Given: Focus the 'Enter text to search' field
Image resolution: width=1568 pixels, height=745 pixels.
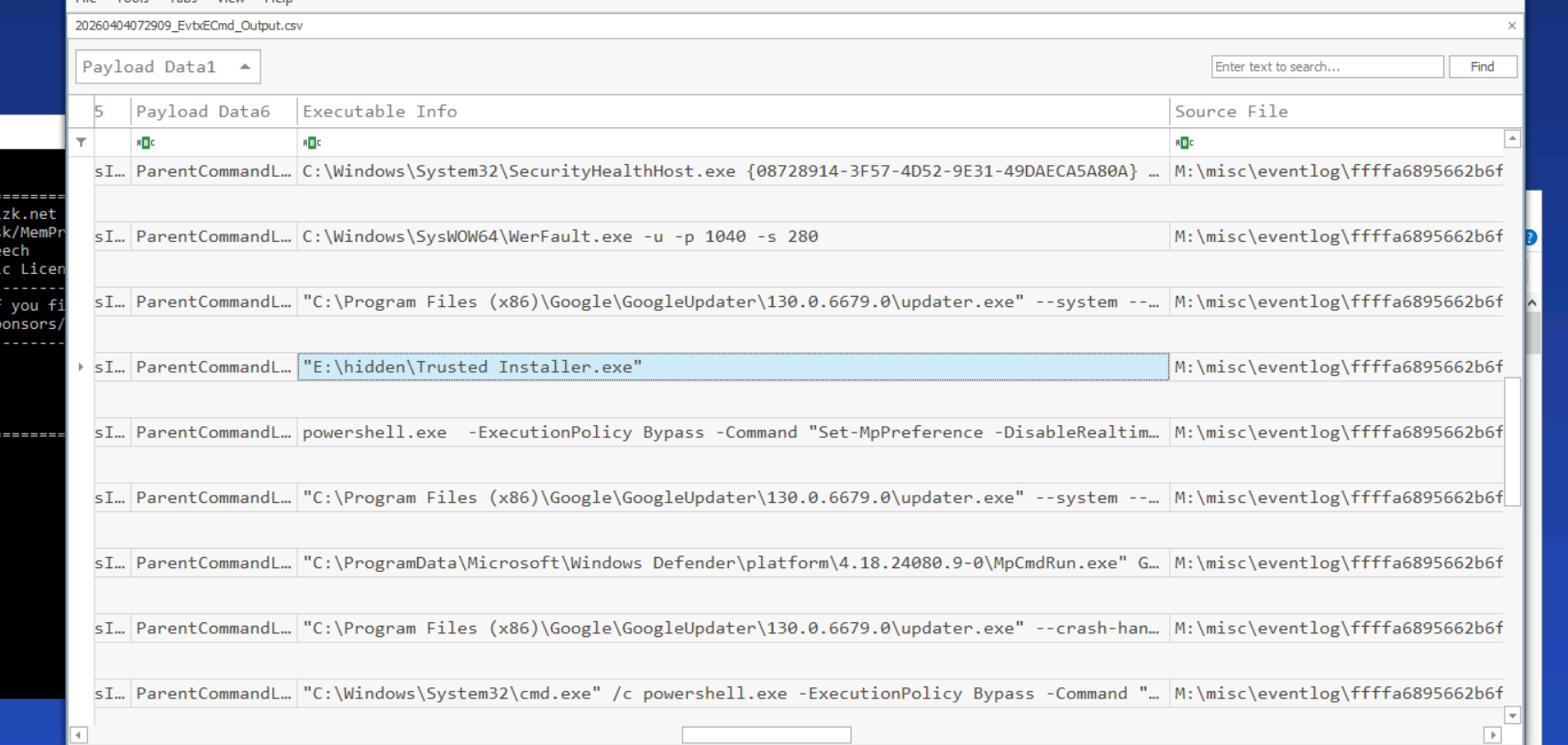Looking at the screenshot, I should coord(1326,67).
